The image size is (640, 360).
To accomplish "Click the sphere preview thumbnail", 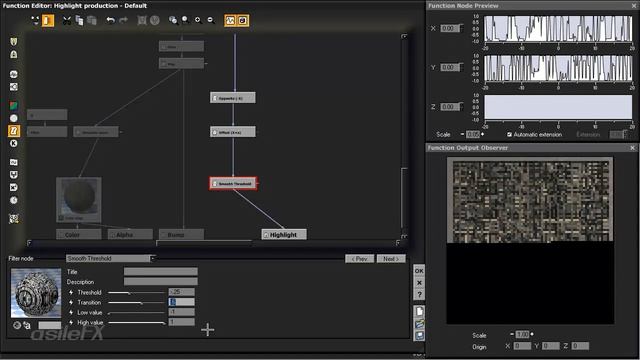I will pos(36,293).
